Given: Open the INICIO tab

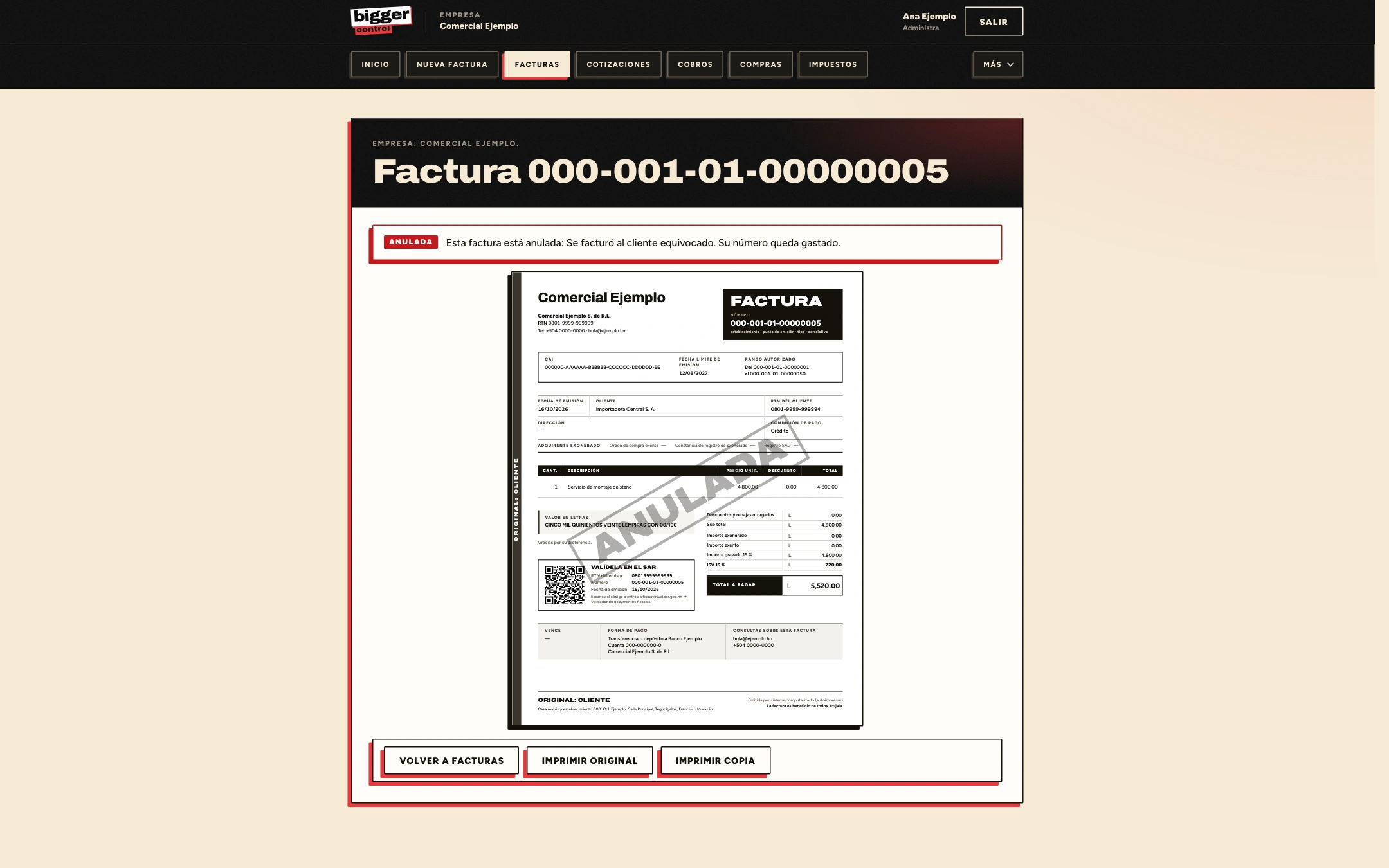Looking at the screenshot, I should click(x=375, y=64).
